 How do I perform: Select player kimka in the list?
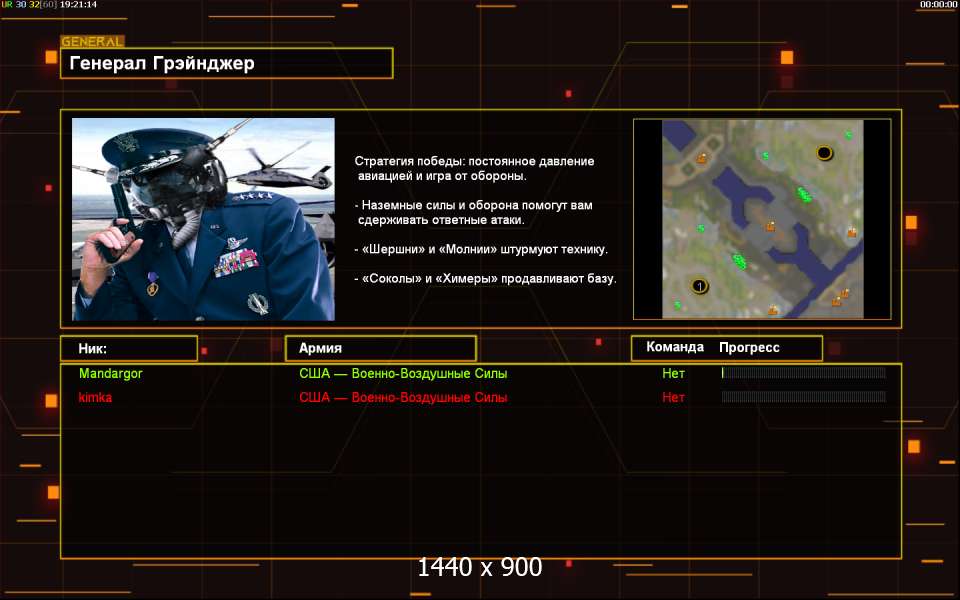(x=96, y=398)
